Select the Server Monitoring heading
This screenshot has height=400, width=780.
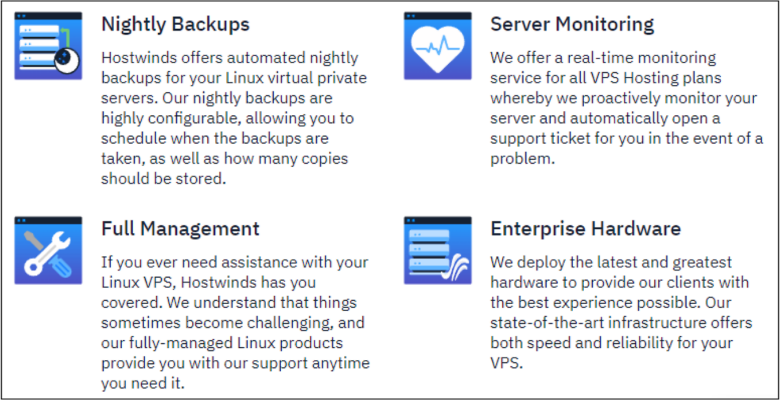tap(572, 24)
